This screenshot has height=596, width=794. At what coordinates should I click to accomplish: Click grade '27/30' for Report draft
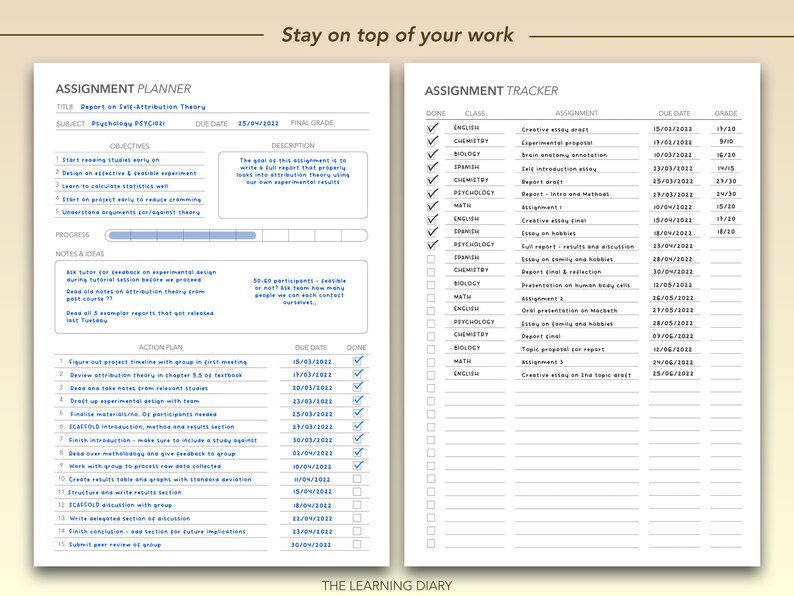tap(726, 181)
